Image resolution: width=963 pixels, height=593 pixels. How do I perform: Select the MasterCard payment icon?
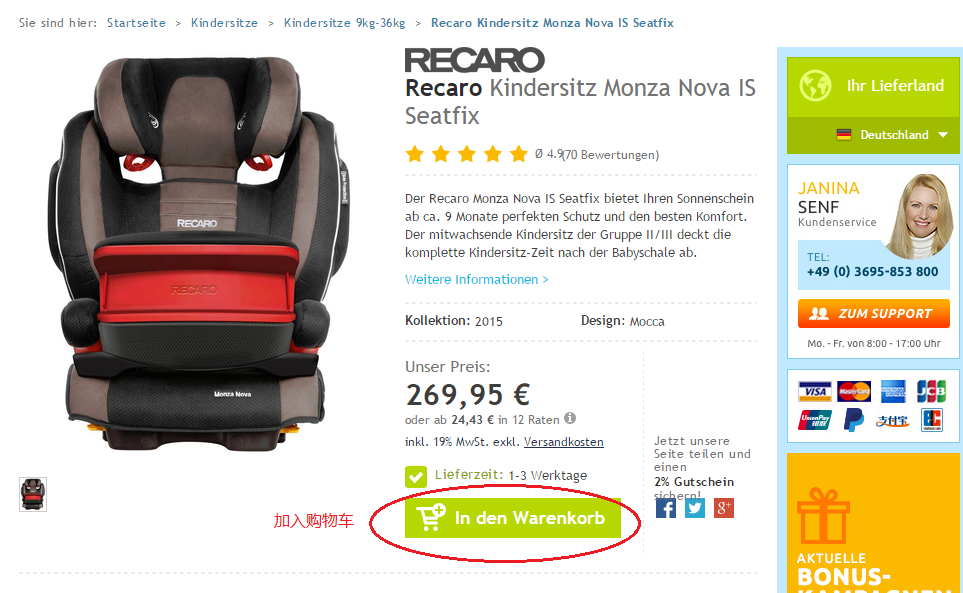tap(854, 392)
